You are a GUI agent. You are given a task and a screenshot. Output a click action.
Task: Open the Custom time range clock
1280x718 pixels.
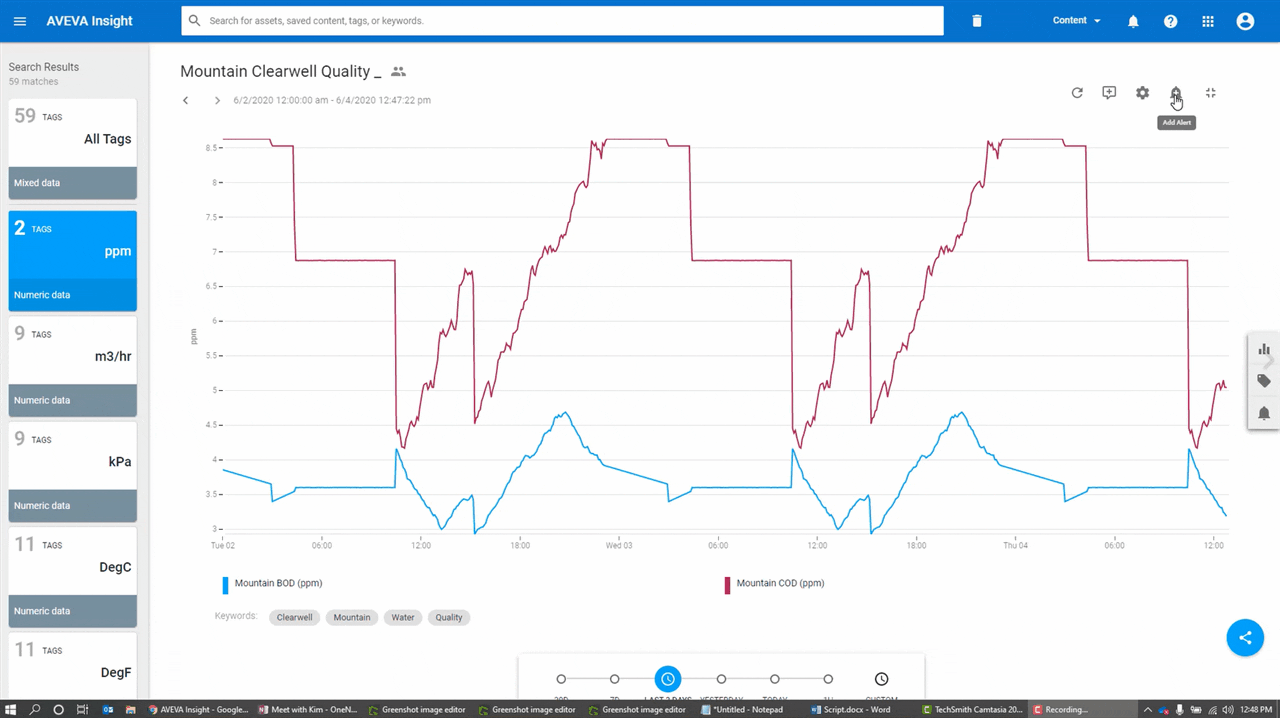pyautogui.click(x=881, y=679)
